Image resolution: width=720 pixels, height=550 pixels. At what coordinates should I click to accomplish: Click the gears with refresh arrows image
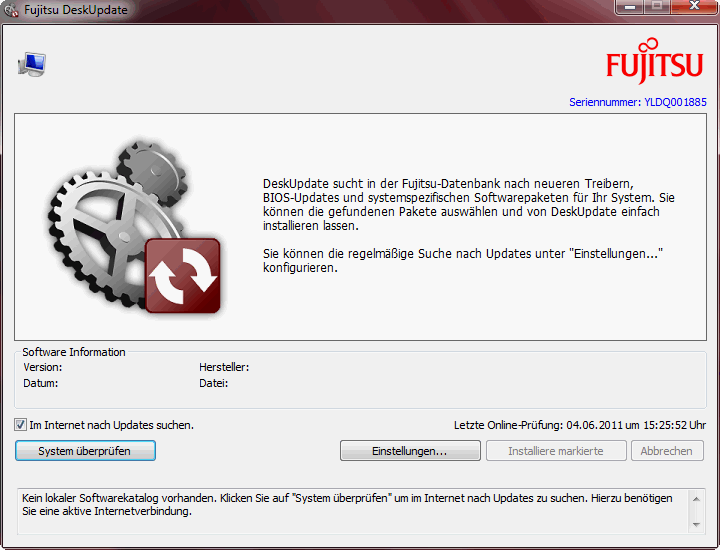coord(134,226)
